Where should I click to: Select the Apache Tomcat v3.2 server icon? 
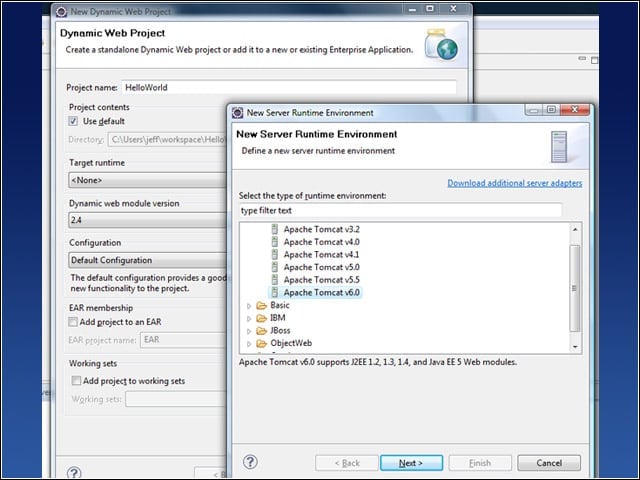point(275,229)
